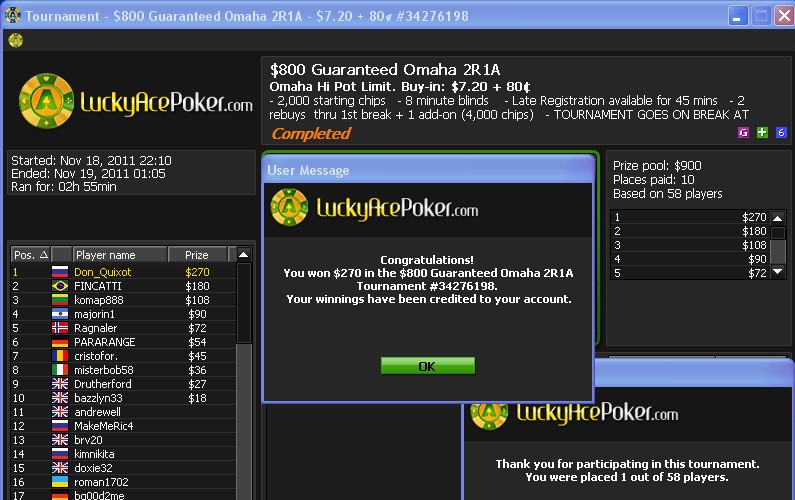Image resolution: width=795 pixels, height=500 pixels.
Task: Select player row cristofor.
Action: pyautogui.click(x=123, y=356)
